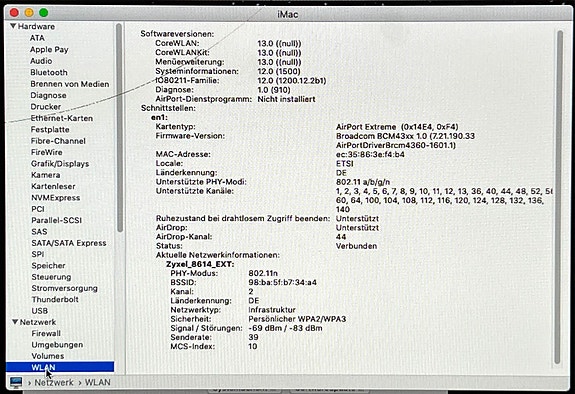Click the 802.11 a/b/g/n value
The width and height of the screenshot is (575, 394).
[363, 182]
